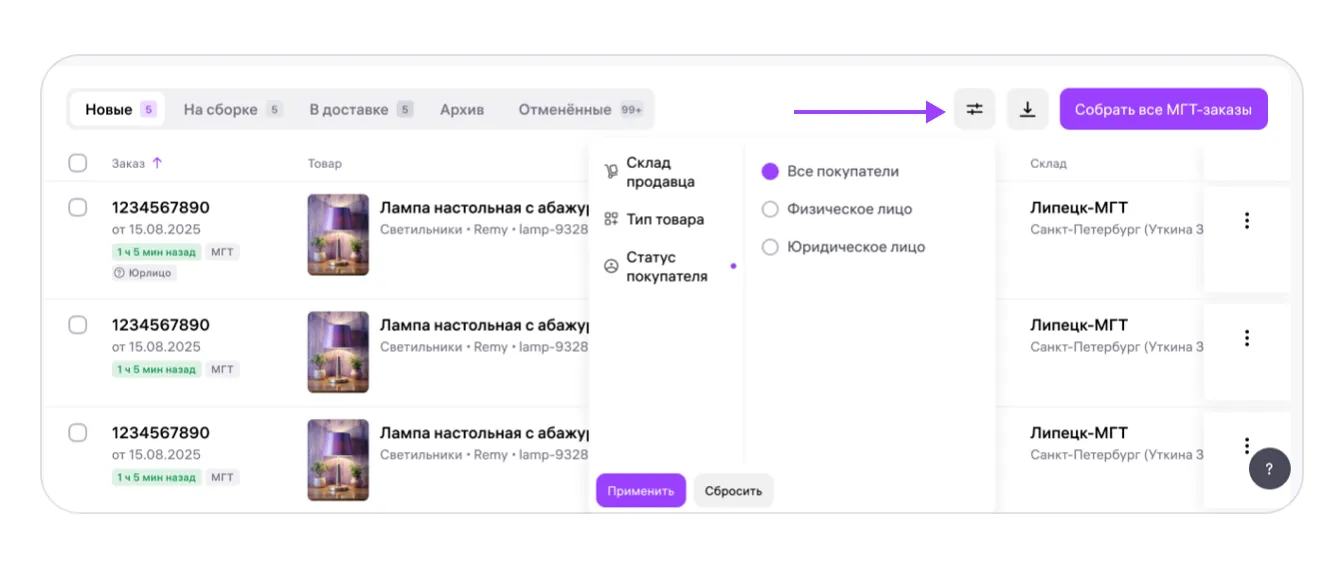Open the filters settings icon
The image size is (1344, 568).
pyautogui.click(x=974, y=109)
